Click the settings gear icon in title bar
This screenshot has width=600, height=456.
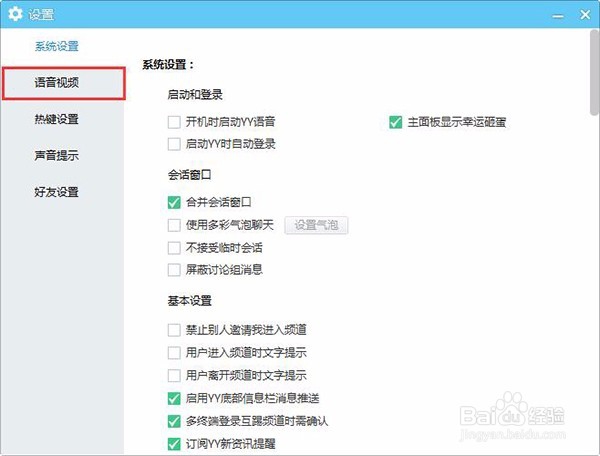point(15,14)
